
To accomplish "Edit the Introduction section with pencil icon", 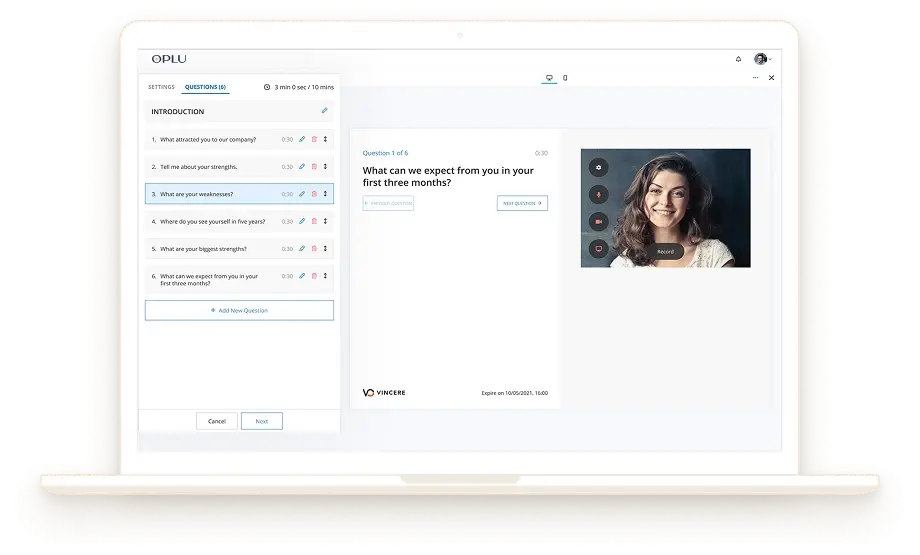I will point(324,111).
